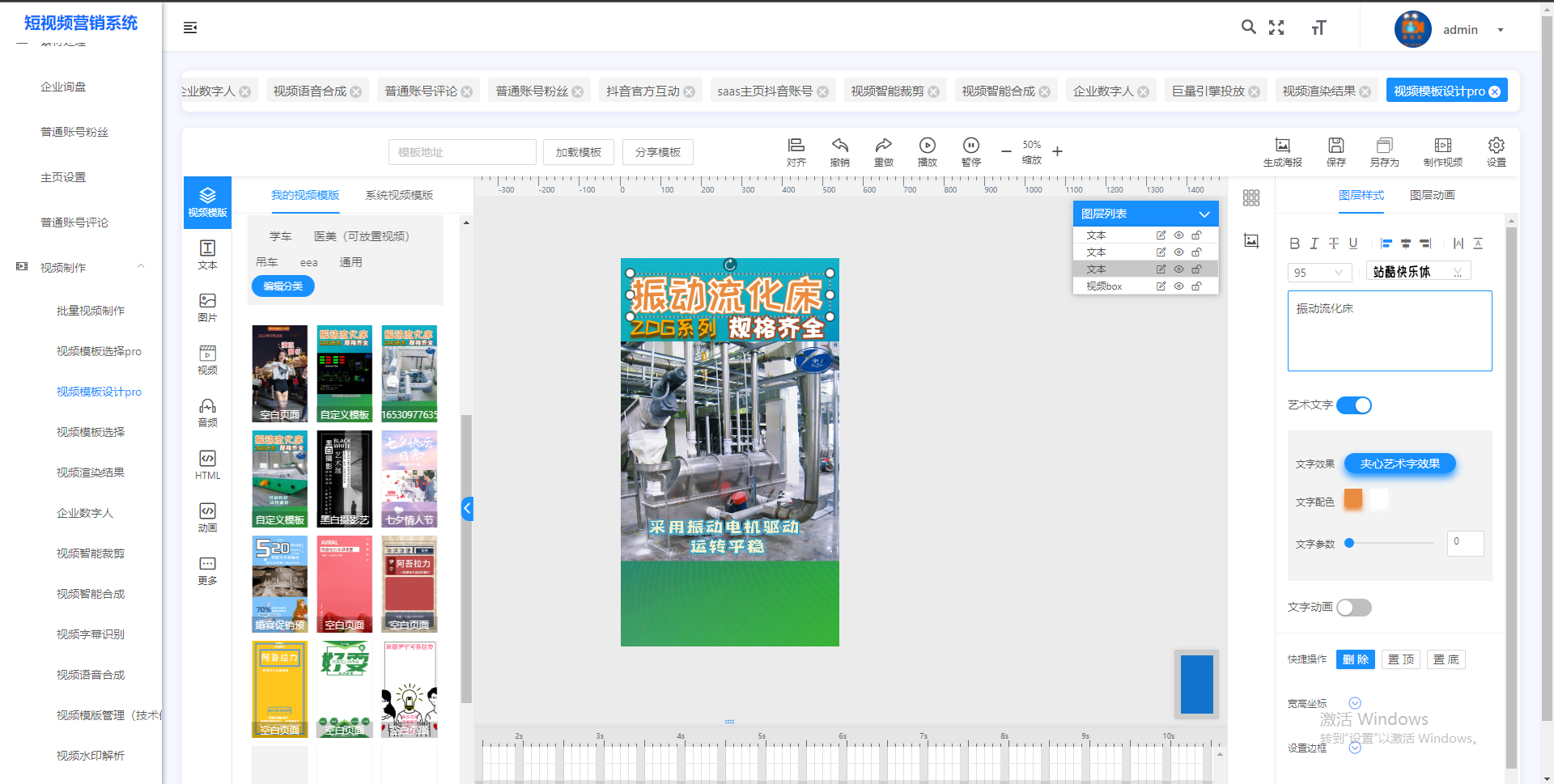The width and height of the screenshot is (1554, 784).
Task: Toggle bold text formatting
Action: pyautogui.click(x=1294, y=244)
